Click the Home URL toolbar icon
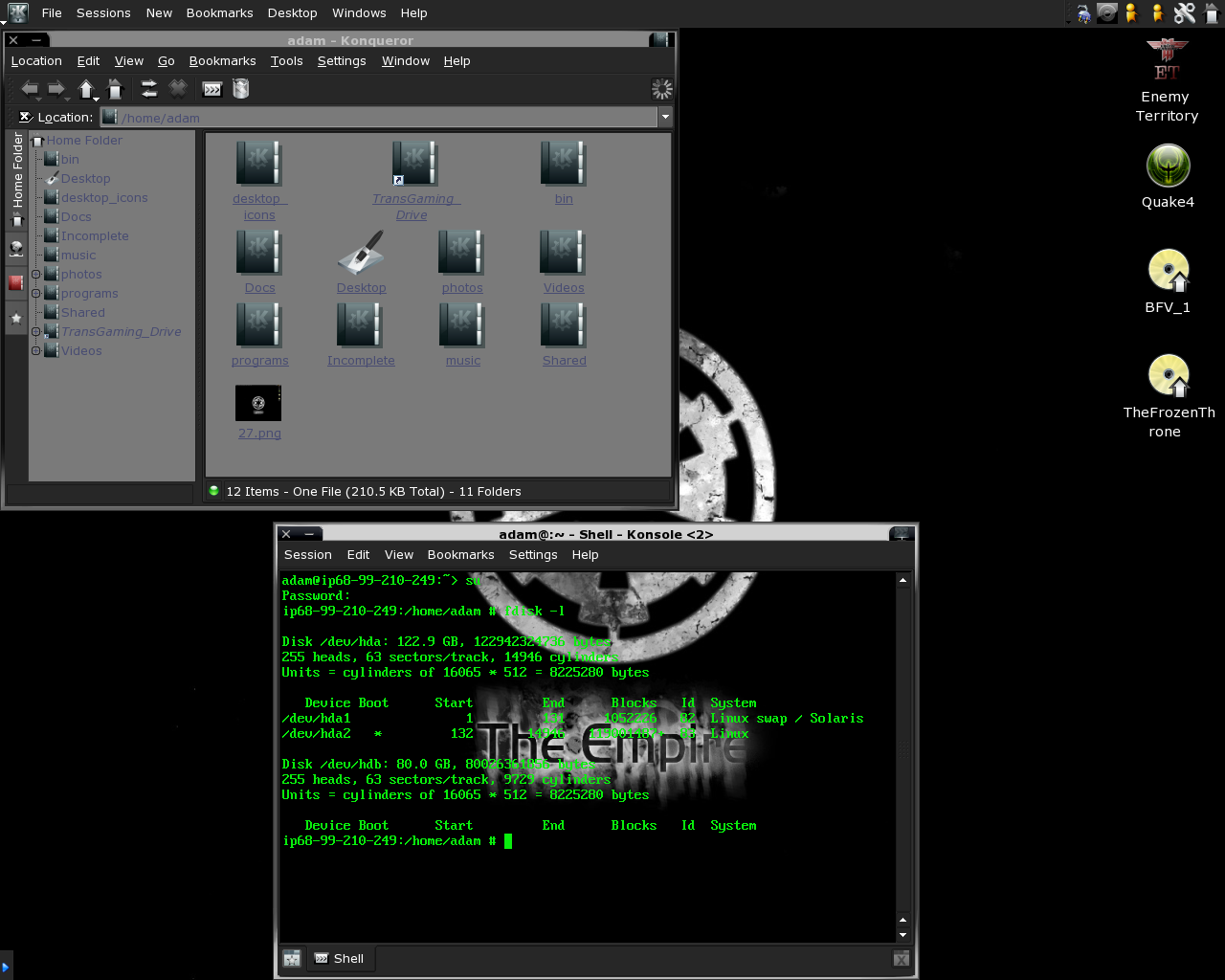Viewport: 1225px width, 980px height. [x=116, y=89]
